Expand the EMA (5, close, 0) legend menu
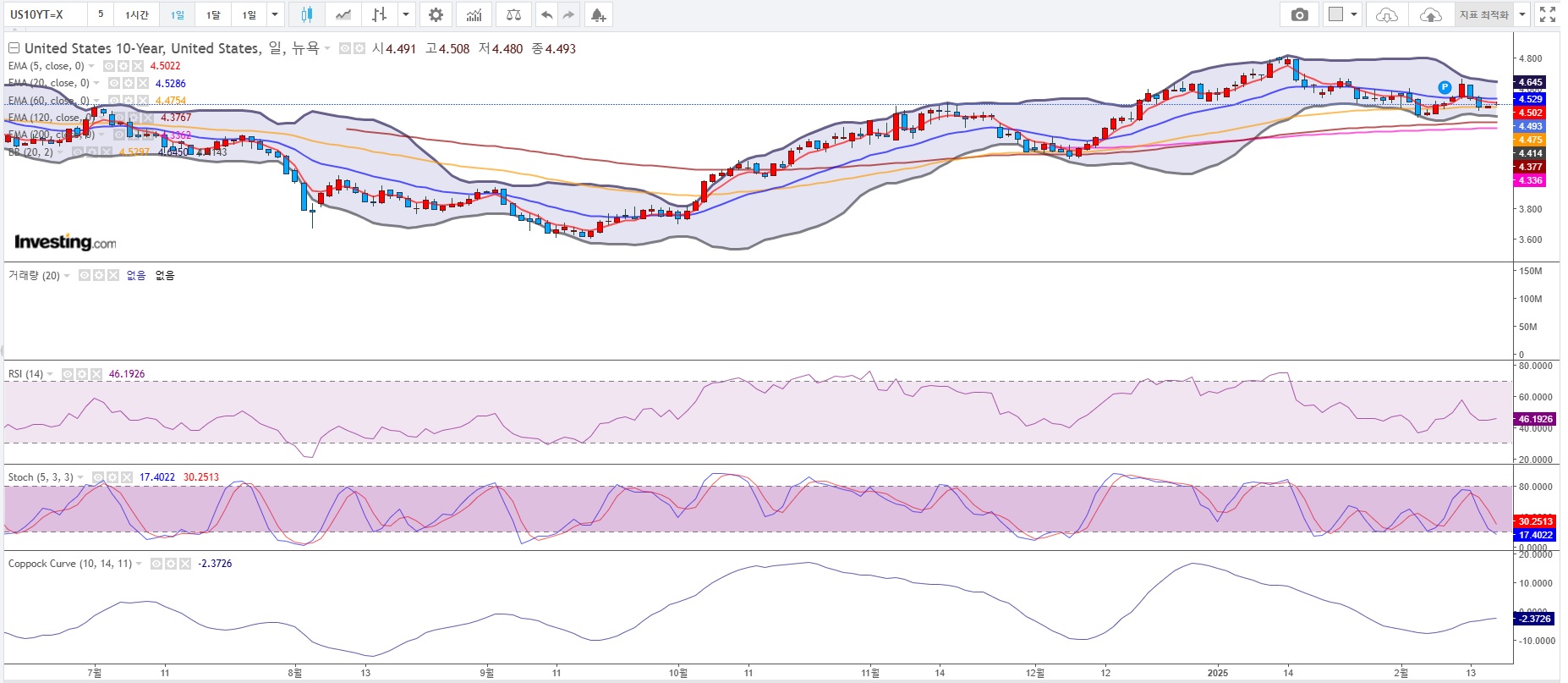 tap(91, 66)
